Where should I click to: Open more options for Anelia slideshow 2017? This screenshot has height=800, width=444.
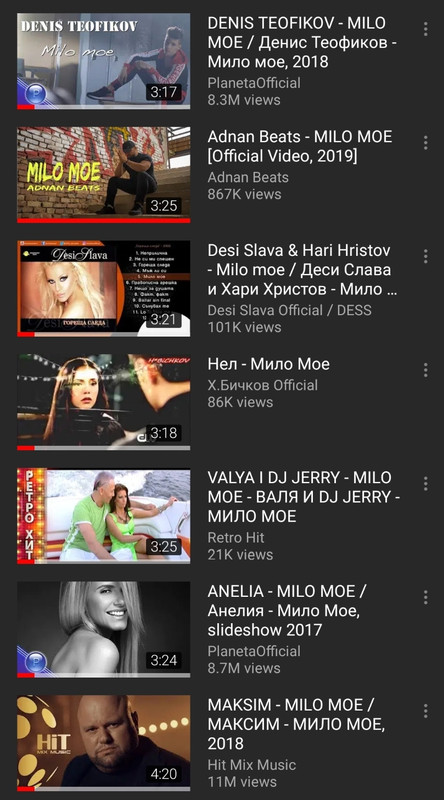coord(425,597)
